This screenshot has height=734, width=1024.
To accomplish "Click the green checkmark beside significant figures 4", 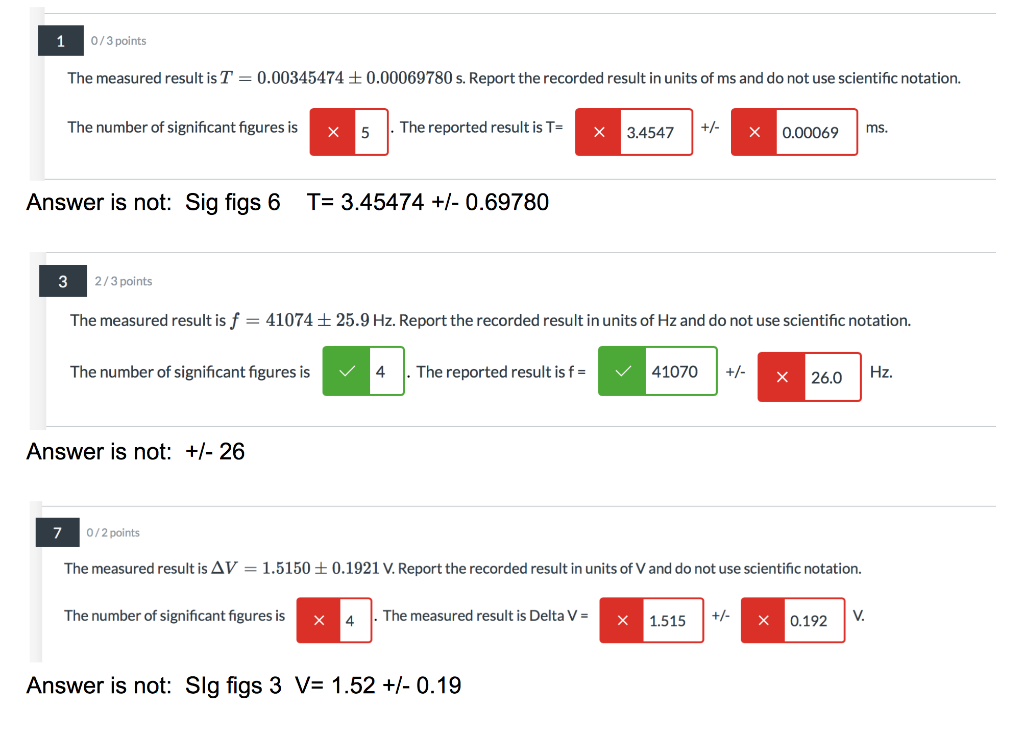I will click(x=346, y=371).
